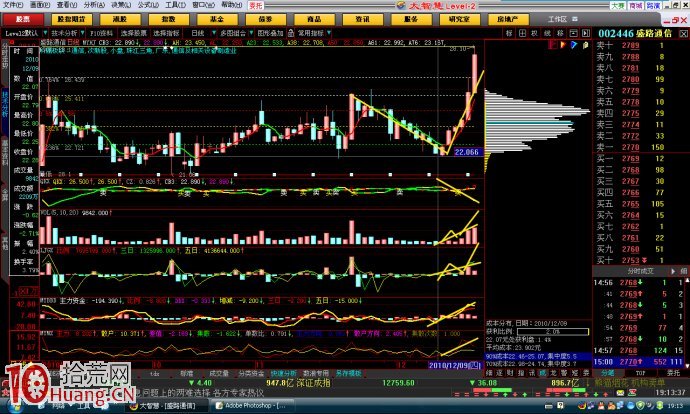
Task: Toggle the padlock icon beside 图形叠加
Action: coord(291,33)
